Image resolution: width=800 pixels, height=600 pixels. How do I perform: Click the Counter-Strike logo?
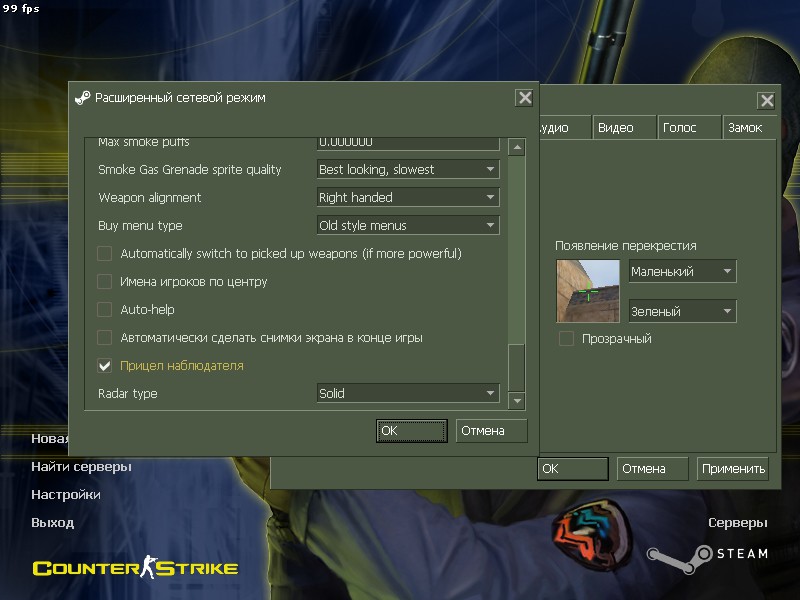pyautogui.click(x=135, y=567)
